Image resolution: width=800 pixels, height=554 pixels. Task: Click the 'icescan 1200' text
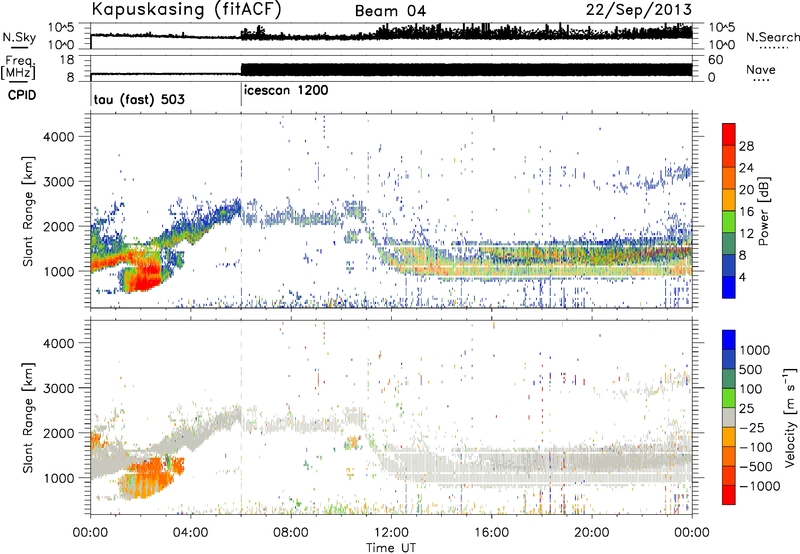point(286,91)
